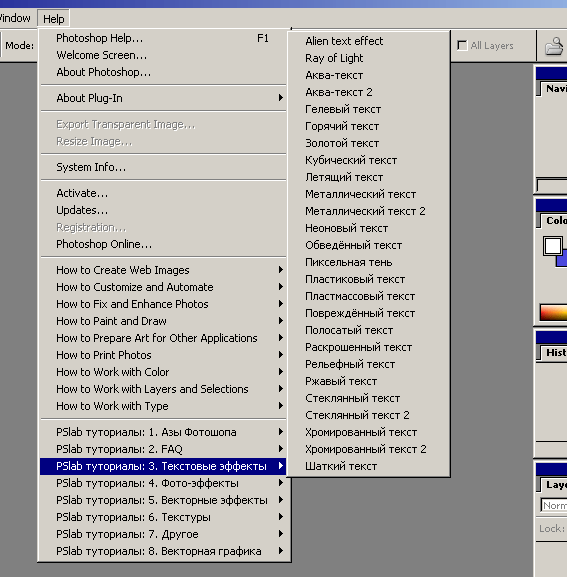The height and width of the screenshot is (577, 567).
Task: Open PSlab туториалы: 2. FAQ submenu
Action: 163,449
